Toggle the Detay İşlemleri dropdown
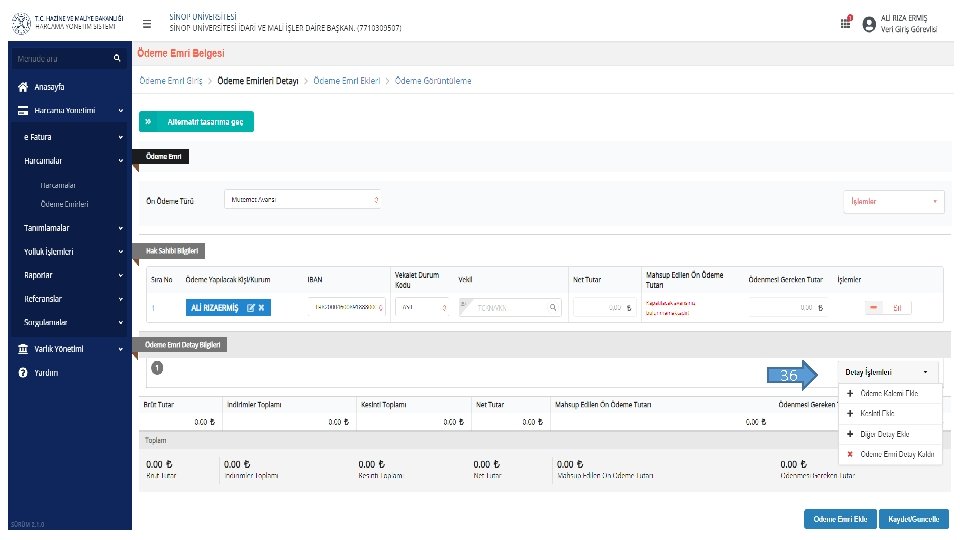960x540 pixels. [x=887, y=372]
